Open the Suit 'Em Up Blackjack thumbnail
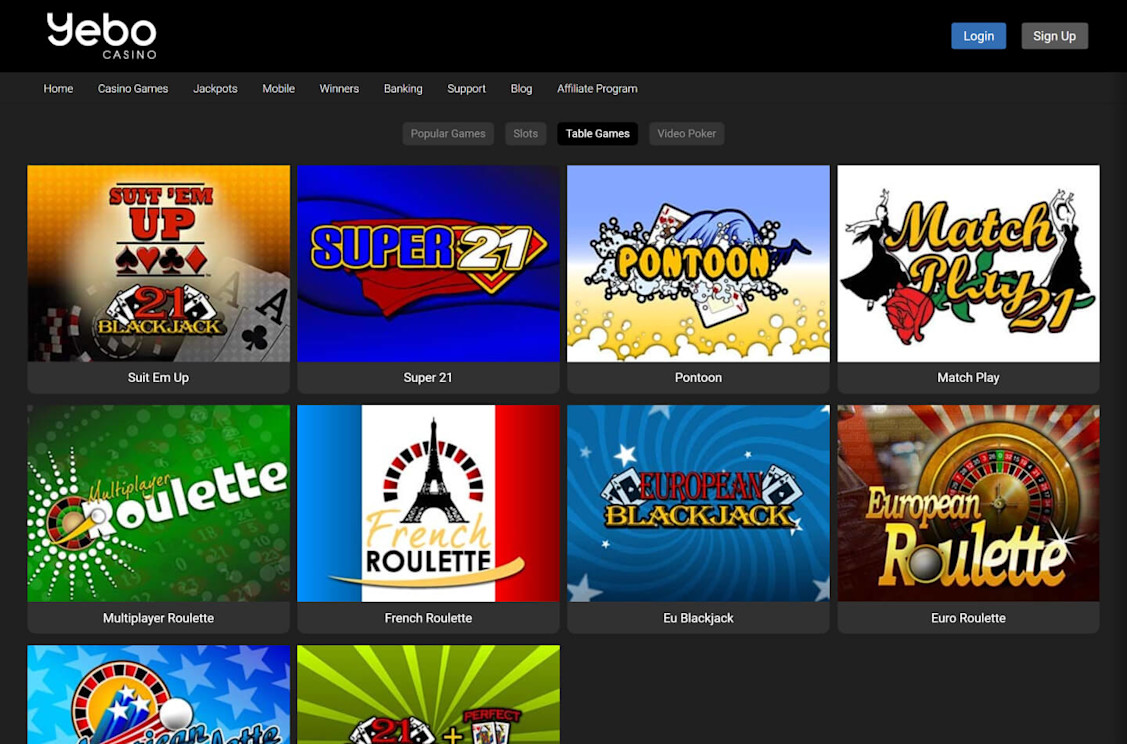This screenshot has width=1127, height=744. coord(159,263)
